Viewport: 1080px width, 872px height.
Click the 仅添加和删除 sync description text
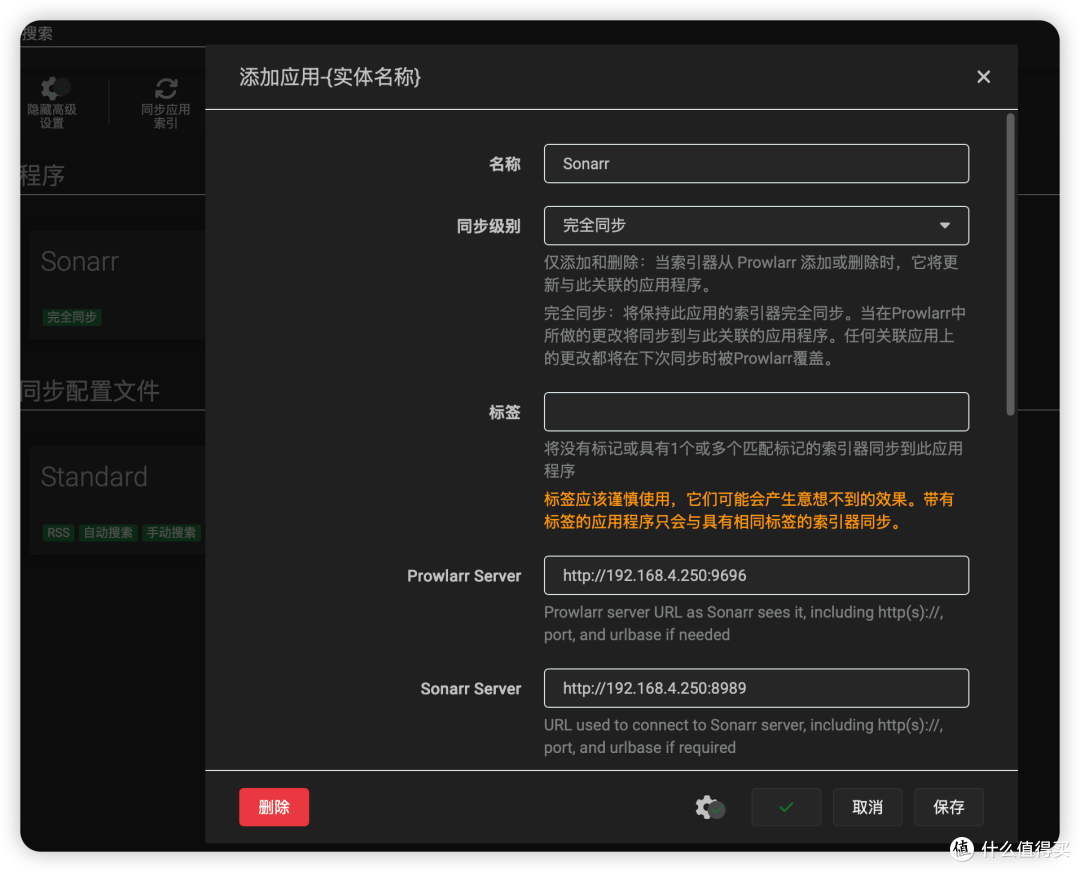coord(751,273)
